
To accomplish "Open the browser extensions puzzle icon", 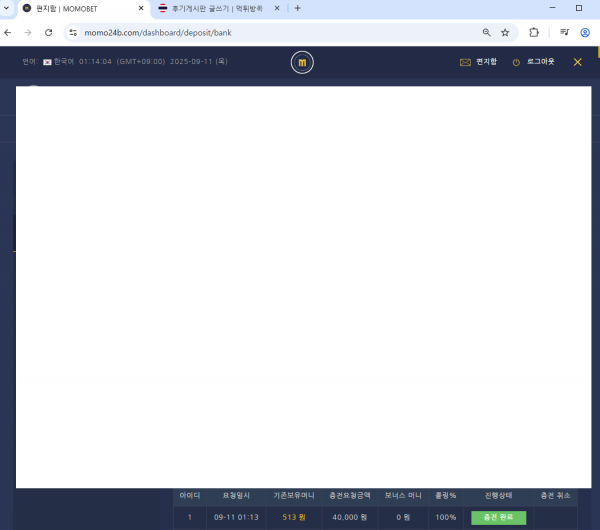I will coord(534,32).
